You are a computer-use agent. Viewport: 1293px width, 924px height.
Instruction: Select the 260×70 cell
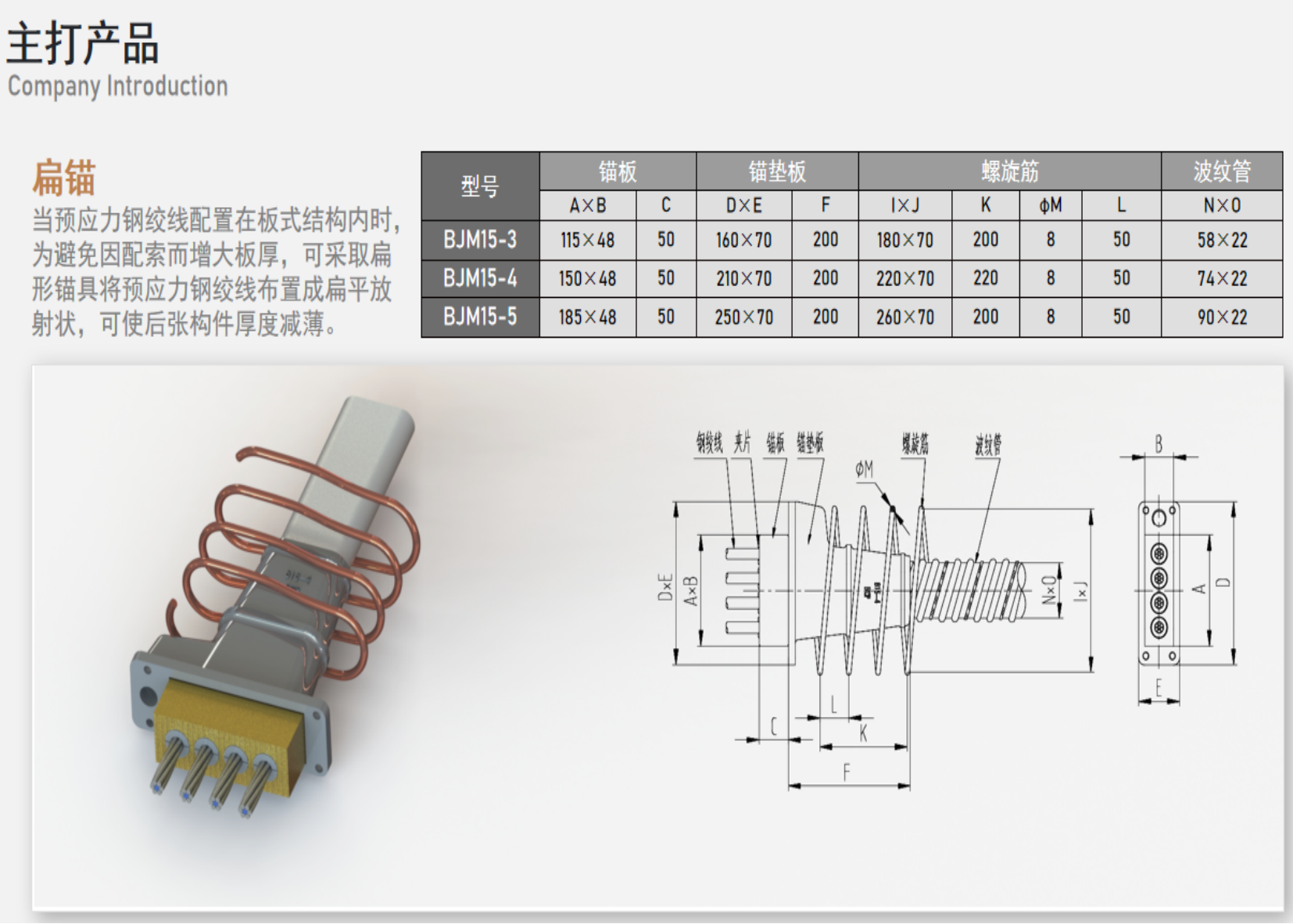coord(904,317)
